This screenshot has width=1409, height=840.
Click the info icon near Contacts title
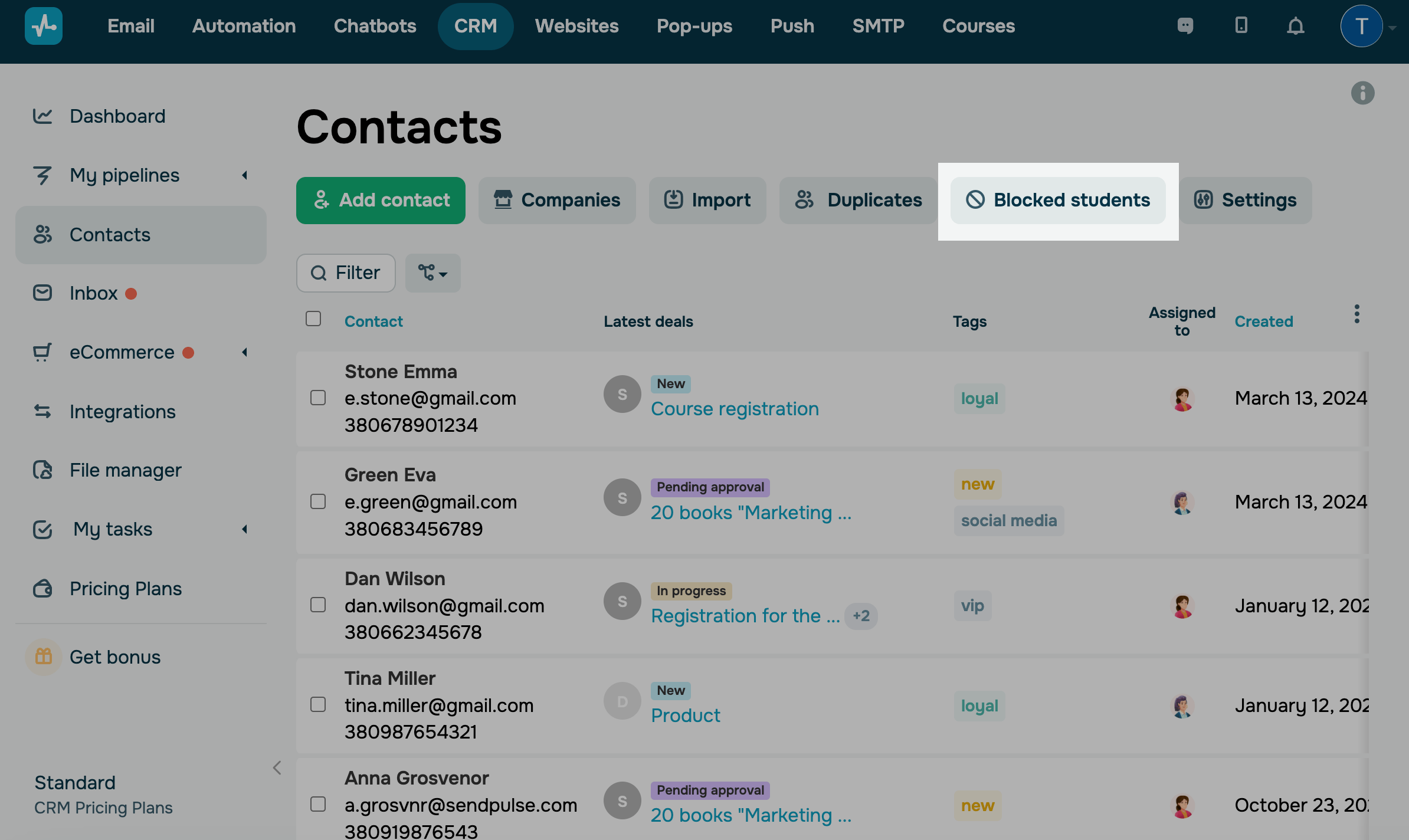(1362, 93)
